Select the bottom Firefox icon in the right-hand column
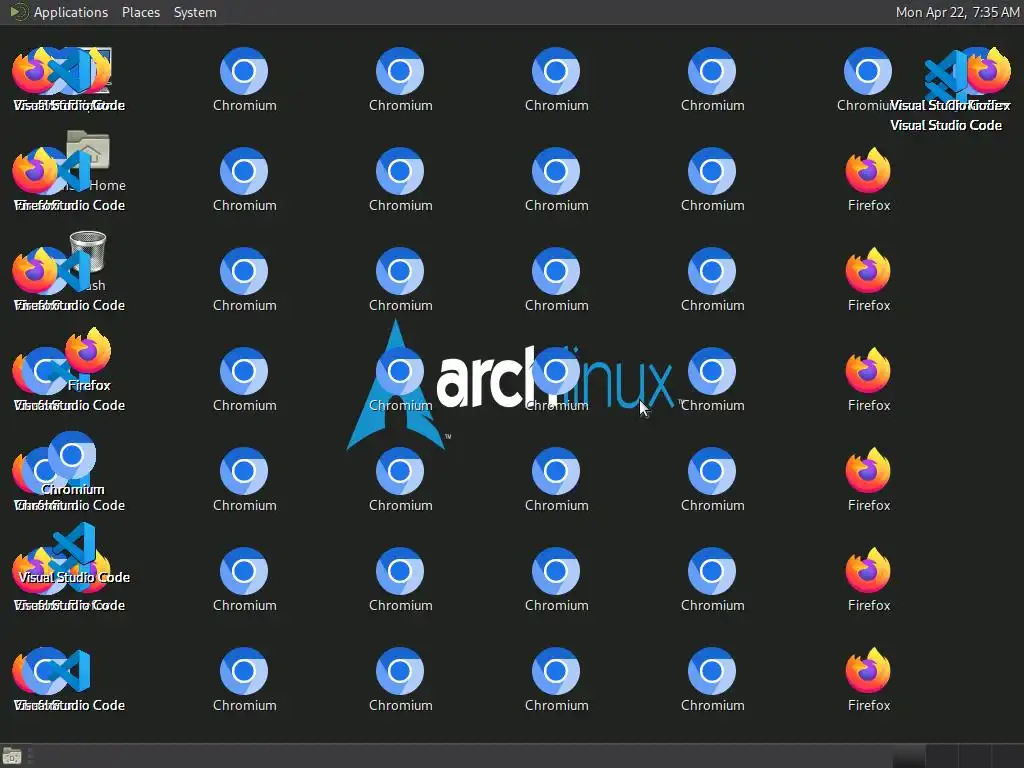Screen dimensions: 1024x768 click(x=868, y=671)
